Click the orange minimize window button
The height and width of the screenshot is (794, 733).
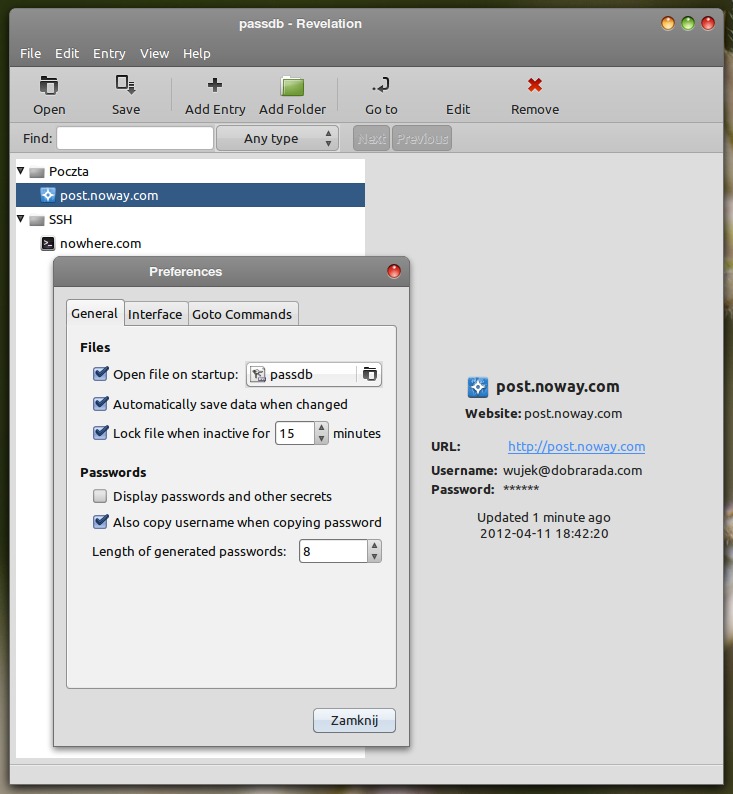pyautogui.click(x=668, y=23)
